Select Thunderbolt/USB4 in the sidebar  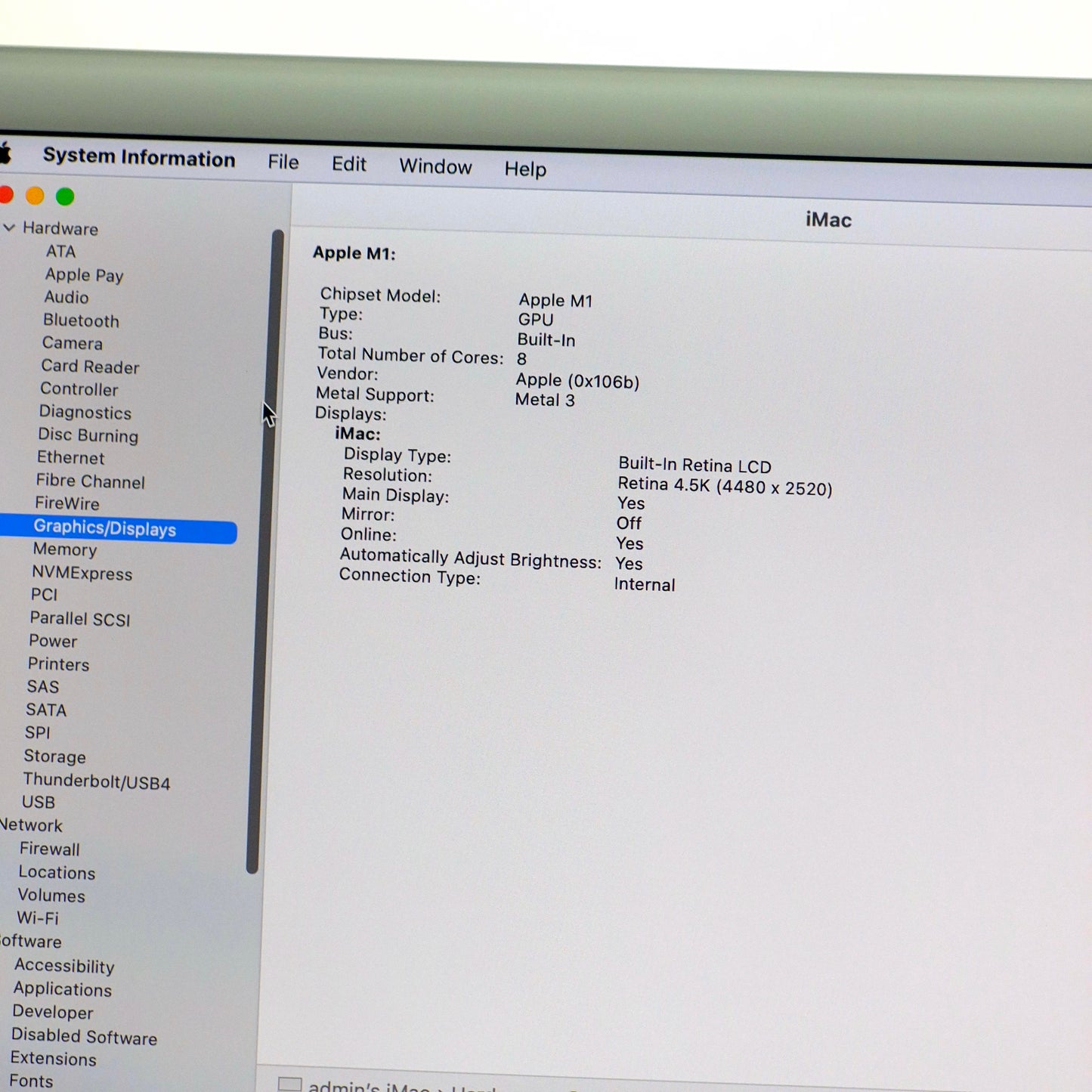coord(97,781)
